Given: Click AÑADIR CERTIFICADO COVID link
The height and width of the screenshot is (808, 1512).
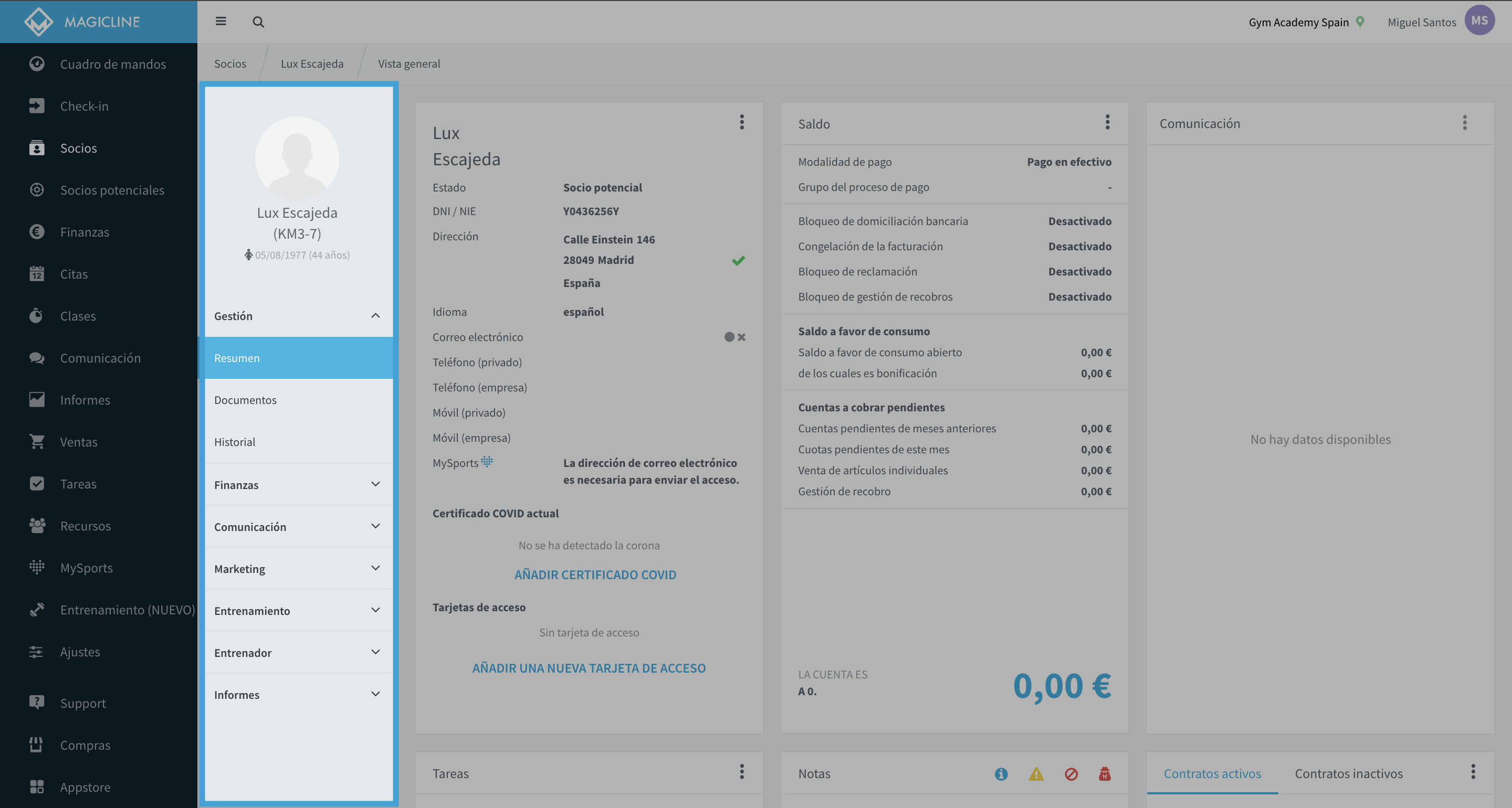Looking at the screenshot, I should tap(595, 575).
